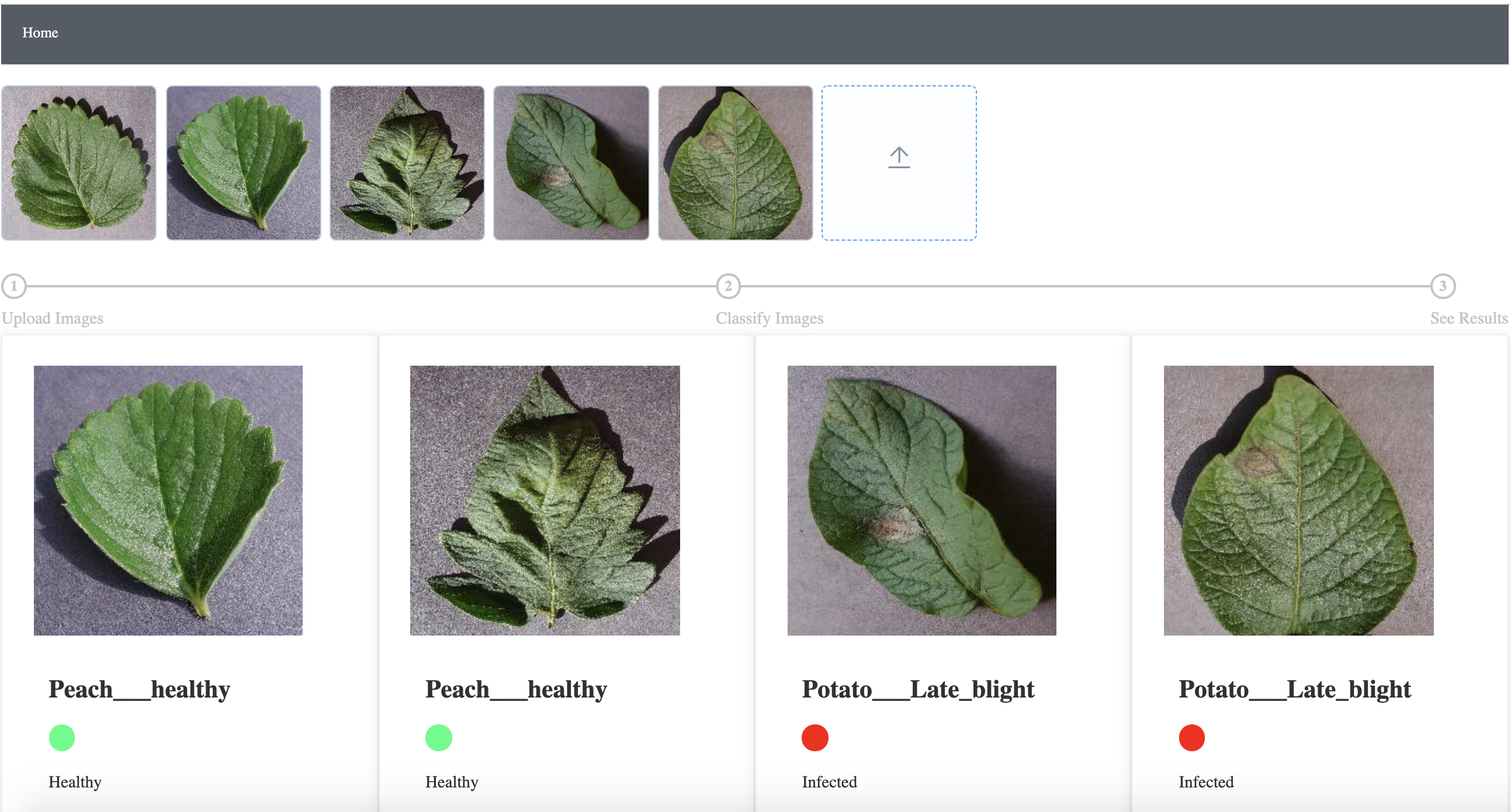Click the first Potato___Late_blight title
Screen dimensions: 1511x812
coord(917,689)
